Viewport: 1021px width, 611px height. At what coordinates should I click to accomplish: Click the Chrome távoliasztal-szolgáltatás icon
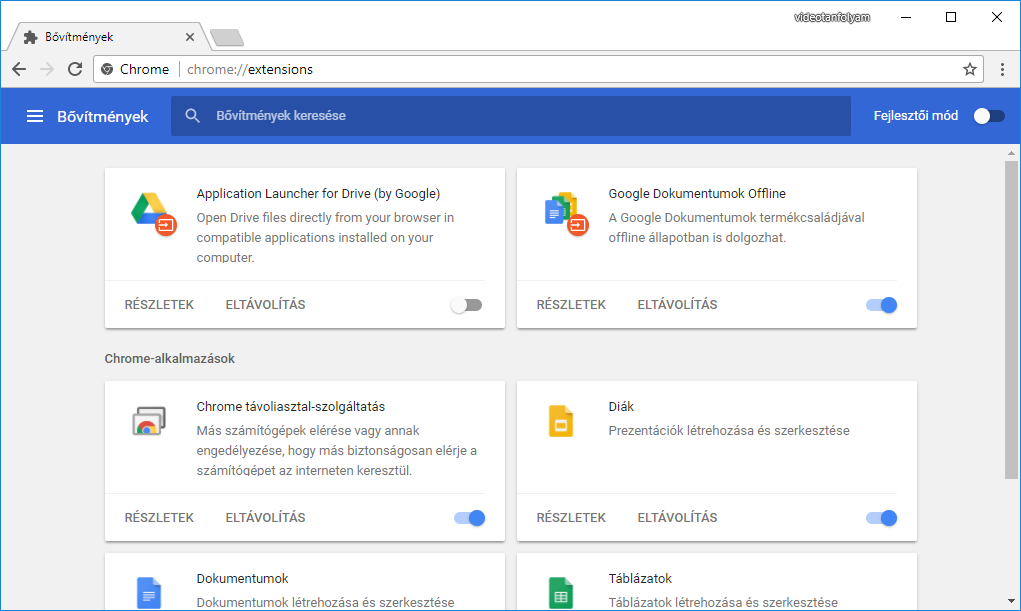[x=149, y=421]
